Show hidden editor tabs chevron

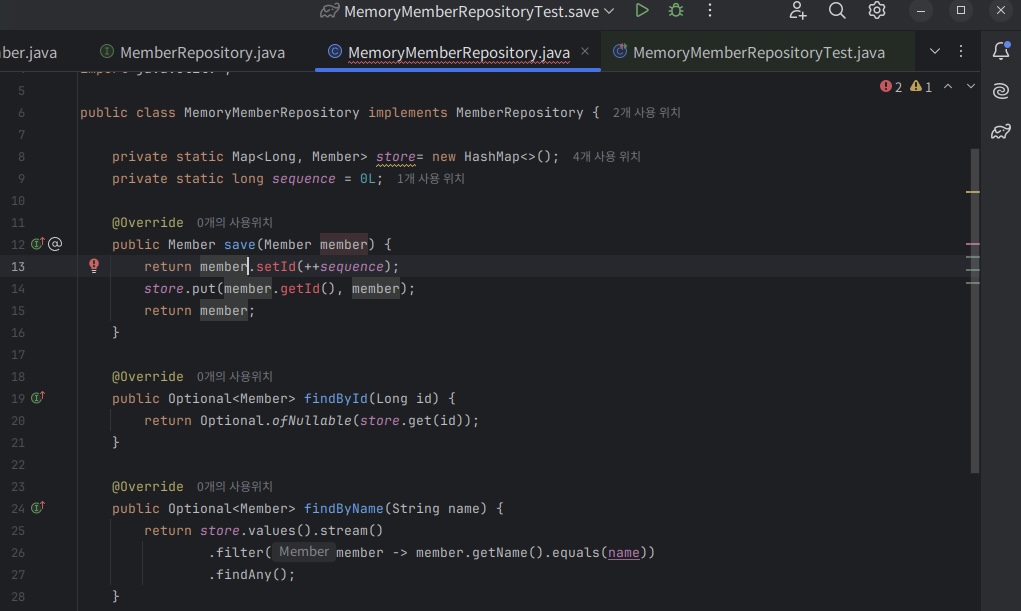pos(934,51)
